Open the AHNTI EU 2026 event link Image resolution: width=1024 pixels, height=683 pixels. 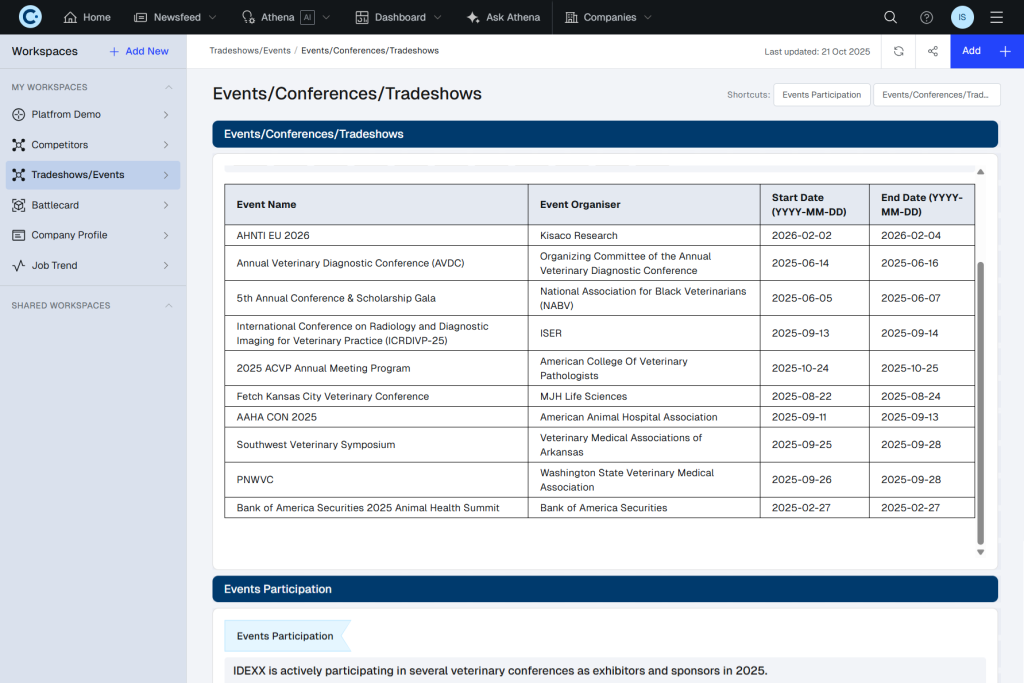coord(274,237)
